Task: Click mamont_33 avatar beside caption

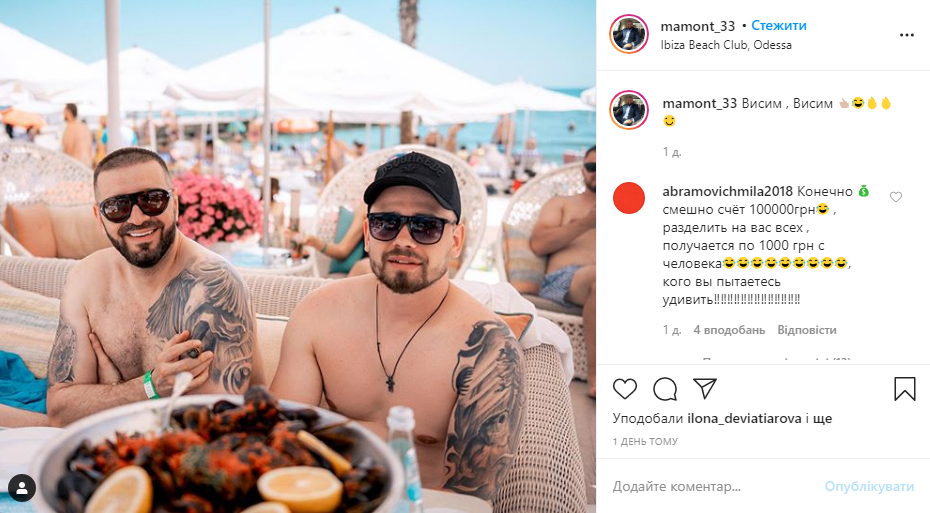Action: [x=629, y=110]
